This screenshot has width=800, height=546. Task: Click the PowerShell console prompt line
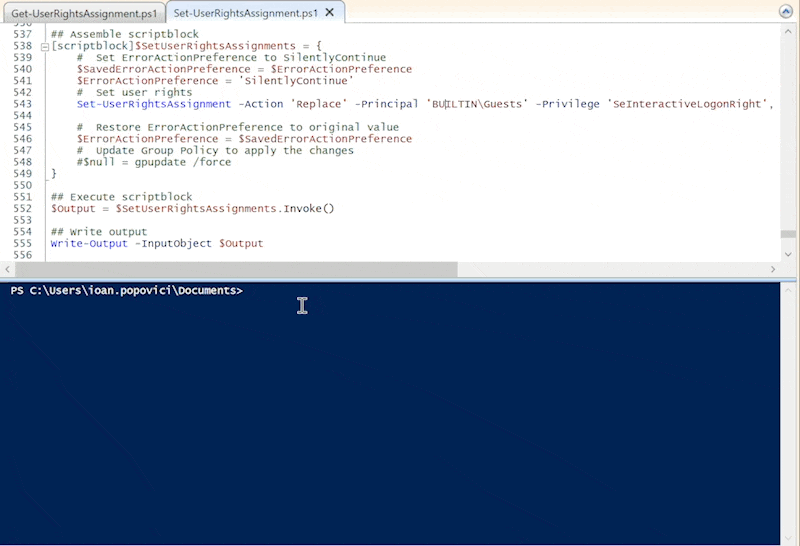pos(127,290)
